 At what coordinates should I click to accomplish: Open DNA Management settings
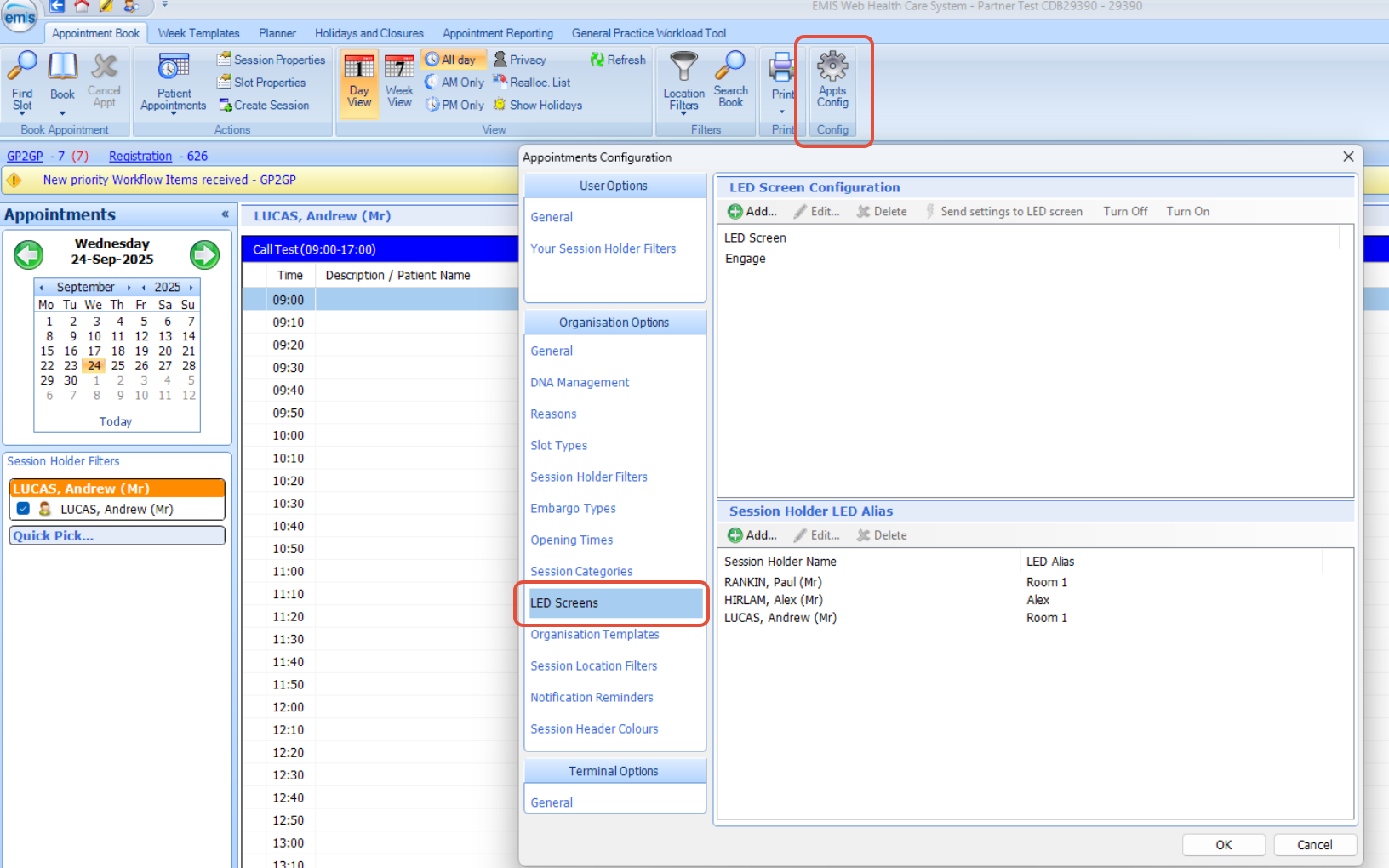tap(580, 383)
